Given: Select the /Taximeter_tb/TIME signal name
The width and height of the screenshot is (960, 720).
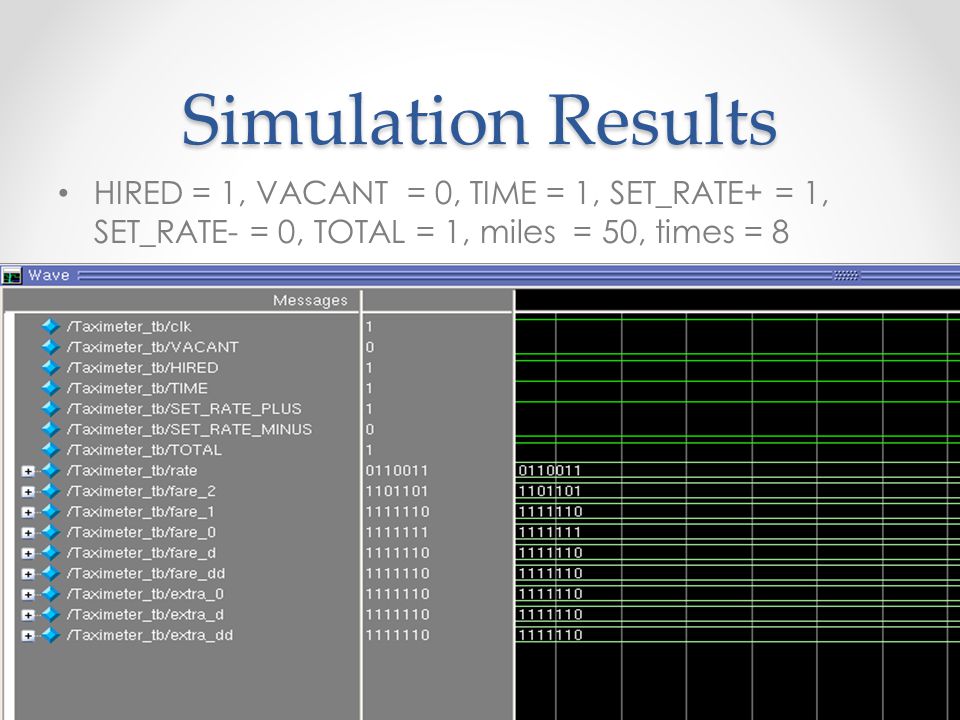Looking at the screenshot, I should coord(137,388).
